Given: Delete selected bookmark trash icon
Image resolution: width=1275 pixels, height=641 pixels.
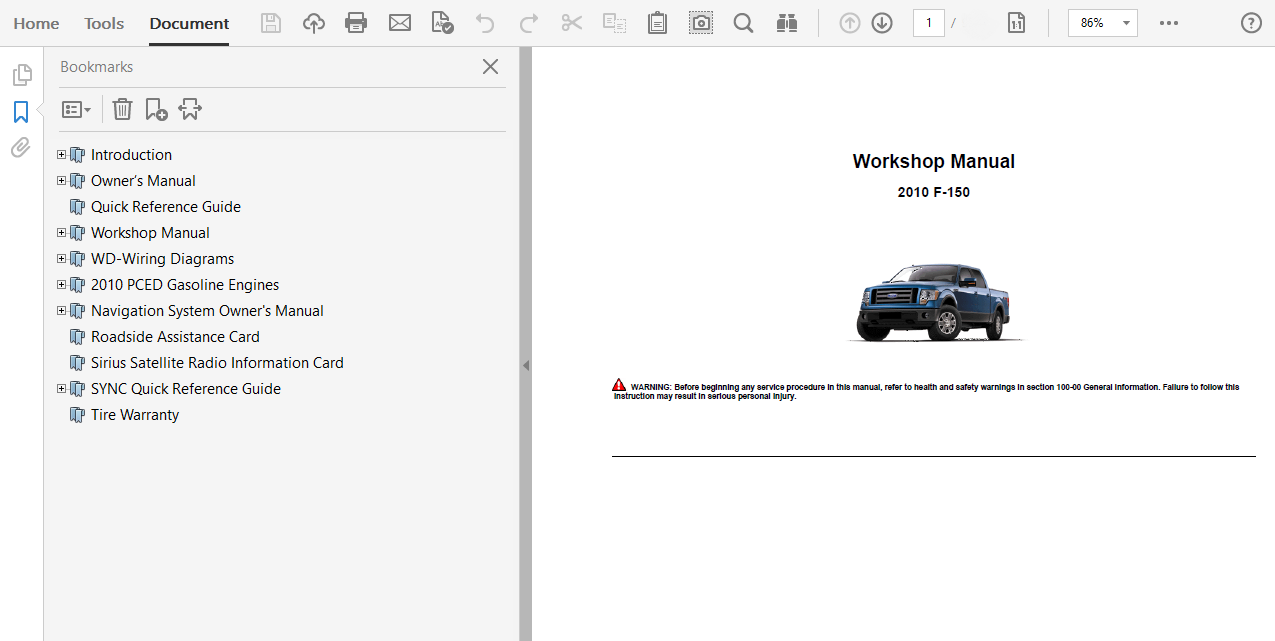Looking at the screenshot, I should (x=122, y=109).
